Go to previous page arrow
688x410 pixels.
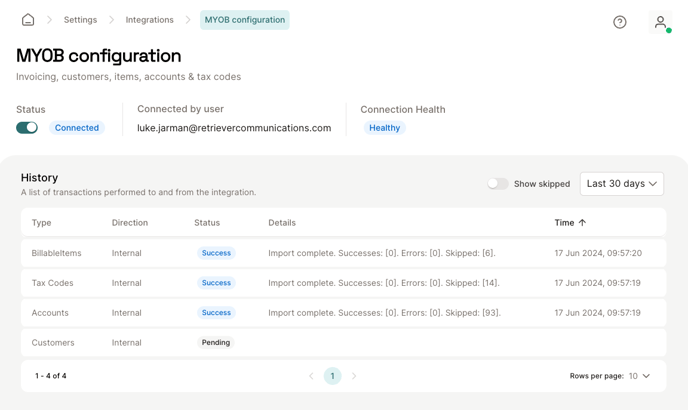click(x=311, y=376)
